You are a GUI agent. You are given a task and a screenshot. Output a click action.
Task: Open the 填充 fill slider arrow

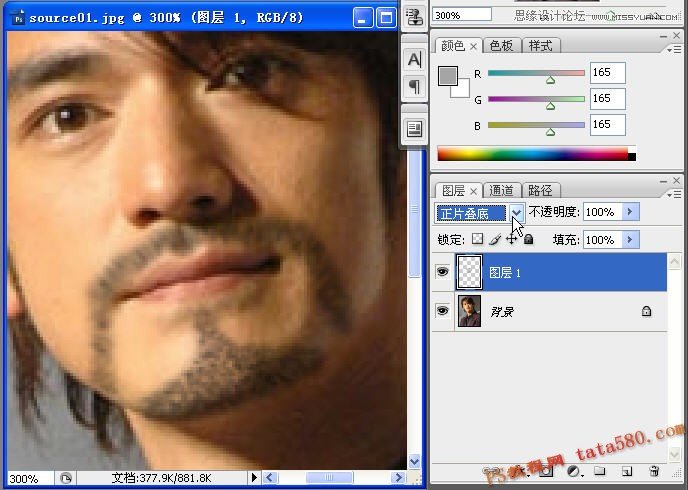(x=630, y=240)
